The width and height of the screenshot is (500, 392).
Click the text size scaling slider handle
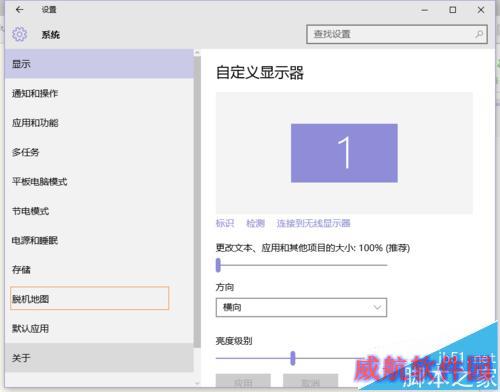point(218,265)
